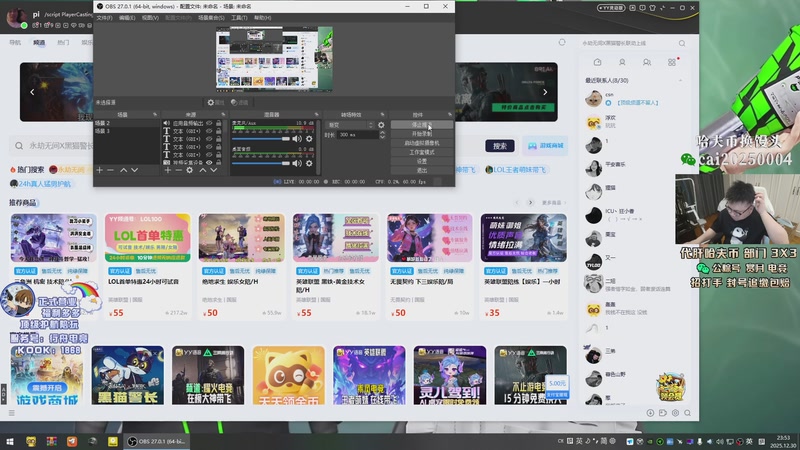Open the OBS 视图(V) menu

point(150,18)
